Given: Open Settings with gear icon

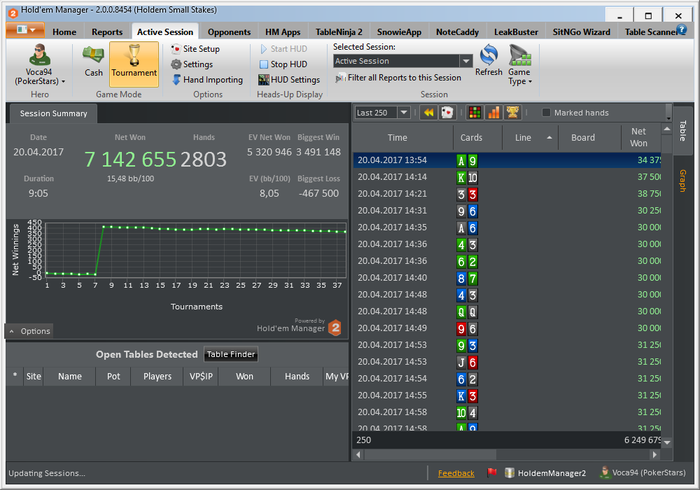Looking at the screenshot, I should [x=192, y=64].
